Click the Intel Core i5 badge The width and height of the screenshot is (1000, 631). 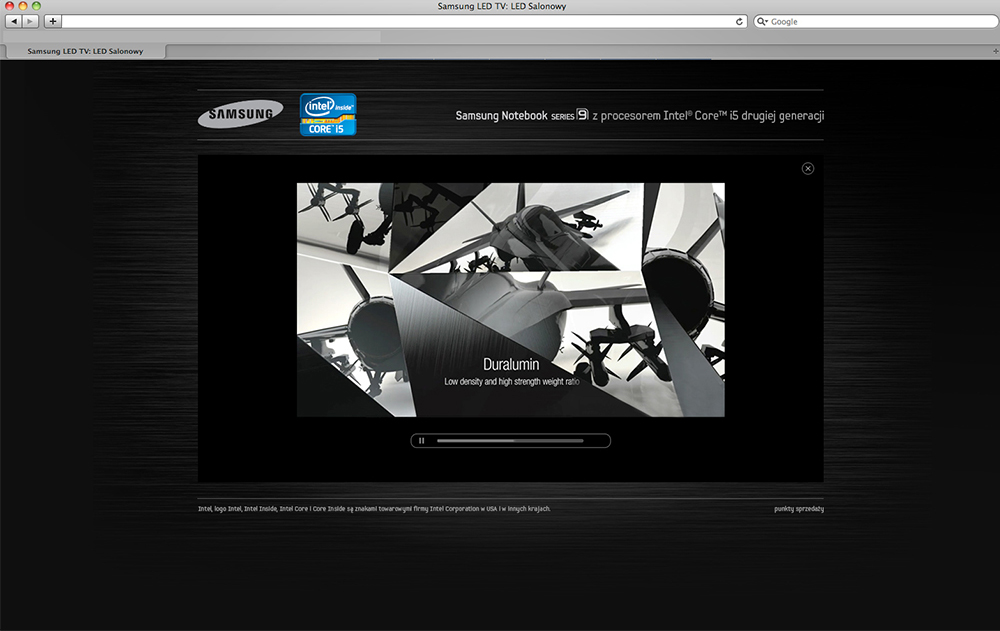328,114
